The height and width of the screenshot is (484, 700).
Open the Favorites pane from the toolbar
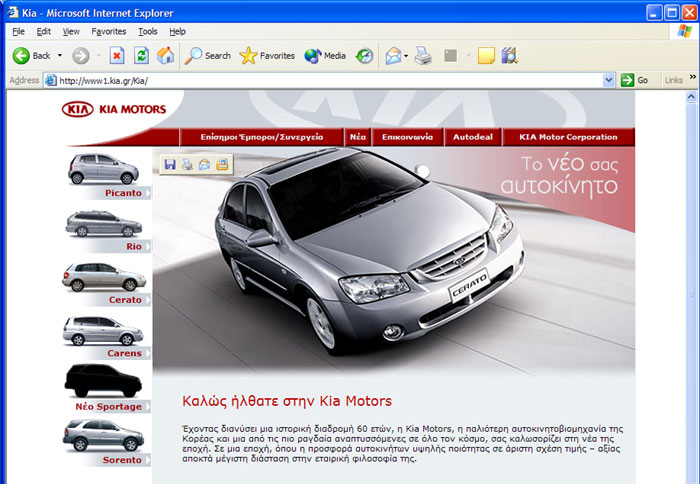267,56
